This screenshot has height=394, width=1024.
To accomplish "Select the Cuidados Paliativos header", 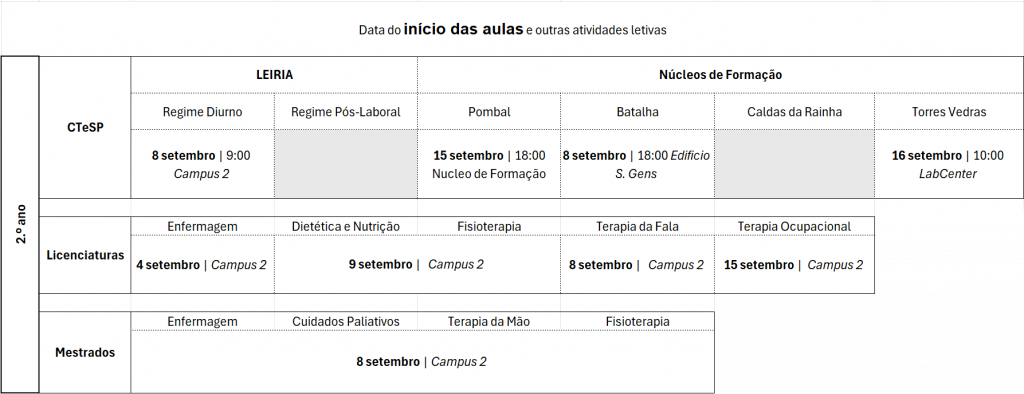I will tap(345, 321).
